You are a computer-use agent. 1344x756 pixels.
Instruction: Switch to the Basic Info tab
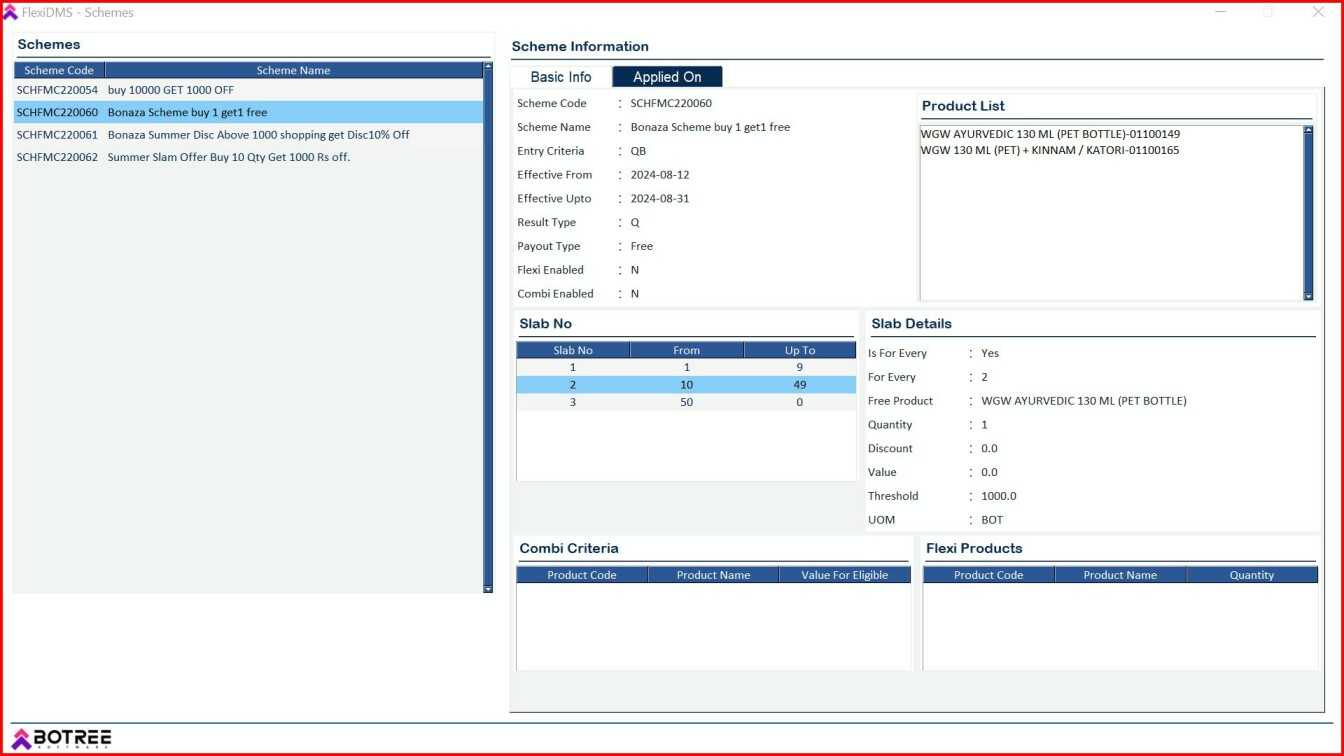(x=560, y=76)
